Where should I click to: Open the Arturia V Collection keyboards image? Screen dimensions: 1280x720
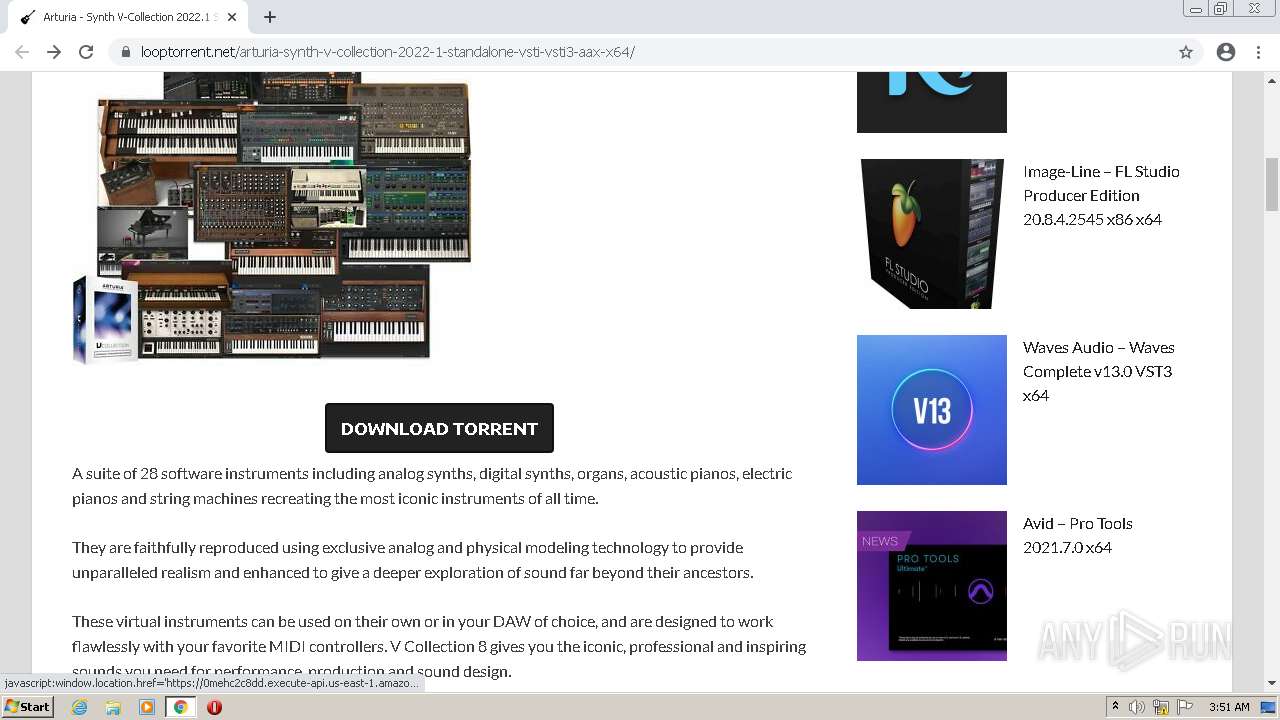(x=272, y=218)
